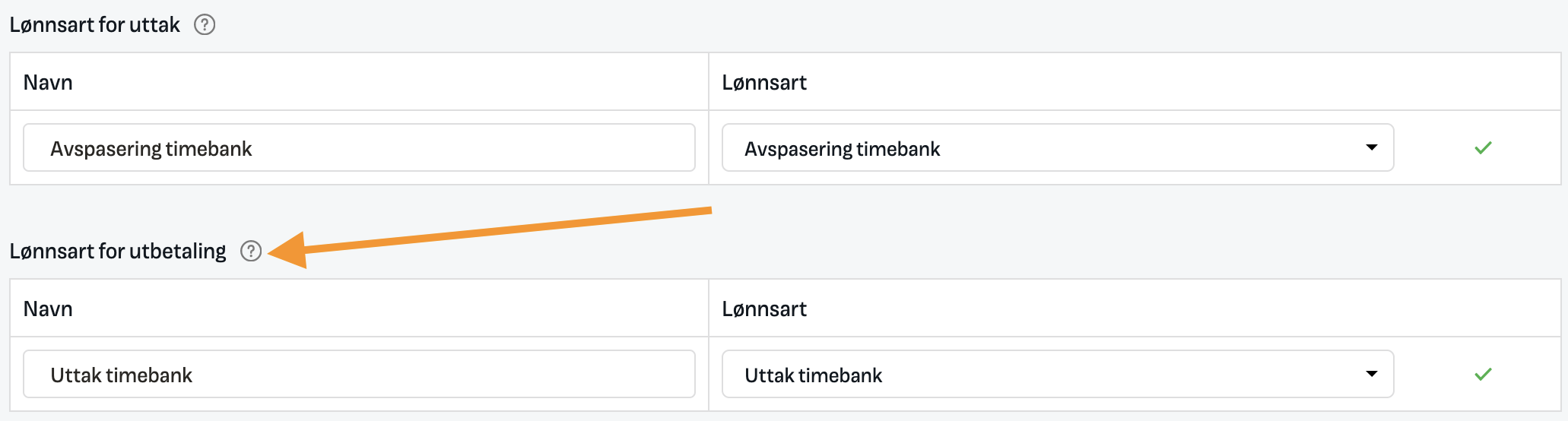Click the caret arrow of Uttak timebank select

click(1372, 374)
